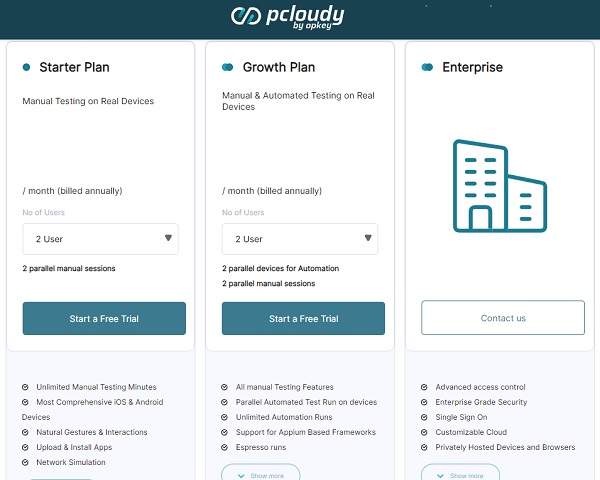
Task: Click the checkmark beside Advanced access control
Action: pyautogui.click(x=424, y=387)
